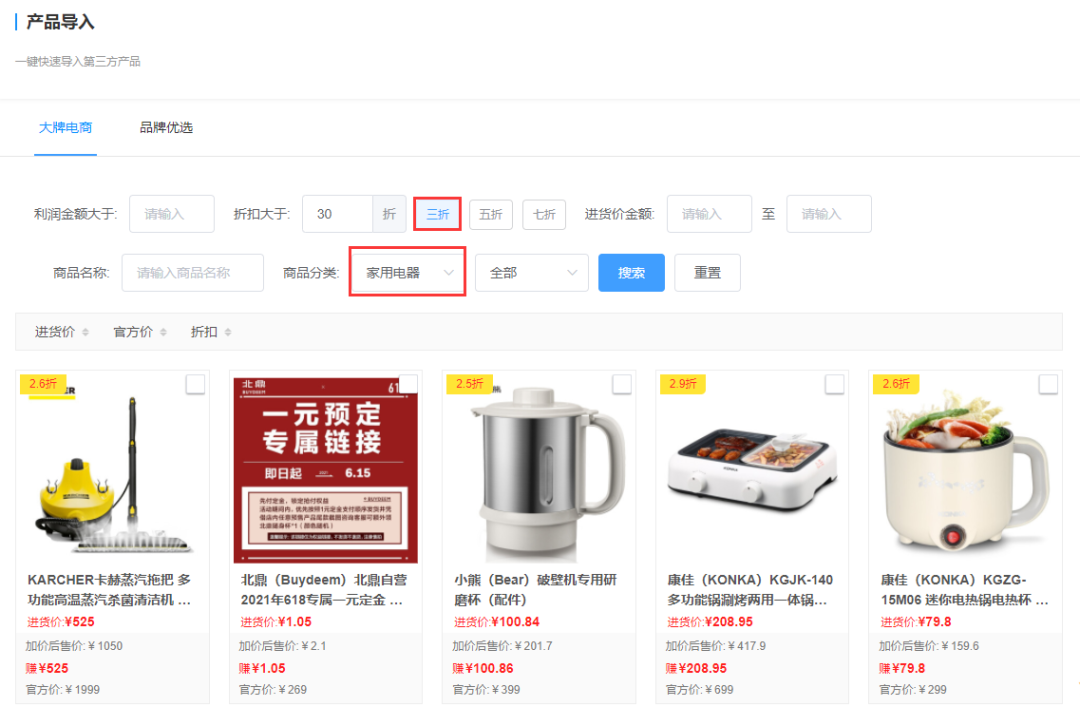The height and width of the screenshot is (707, 1080).
Task: Switch to the 大牌电商 tab
Action: 65,127
